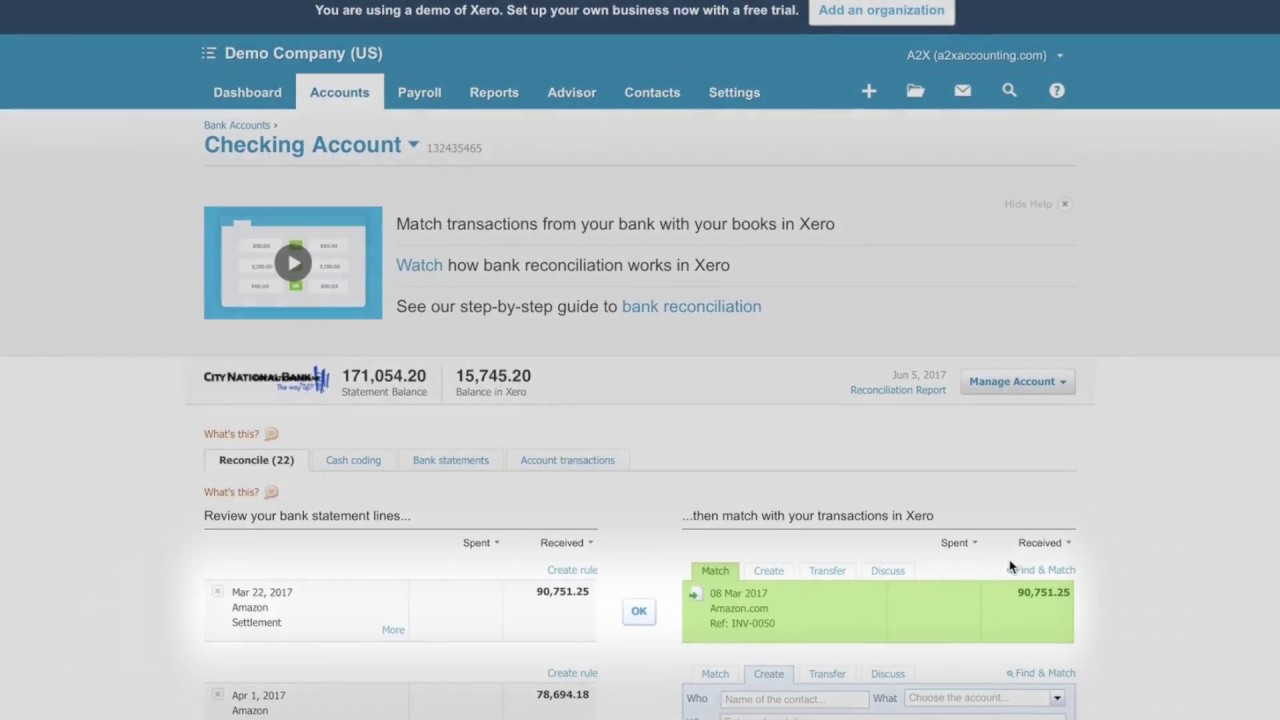Click the 15,745.20 Balance in Xero value
1280x720 pixels.
493,376
